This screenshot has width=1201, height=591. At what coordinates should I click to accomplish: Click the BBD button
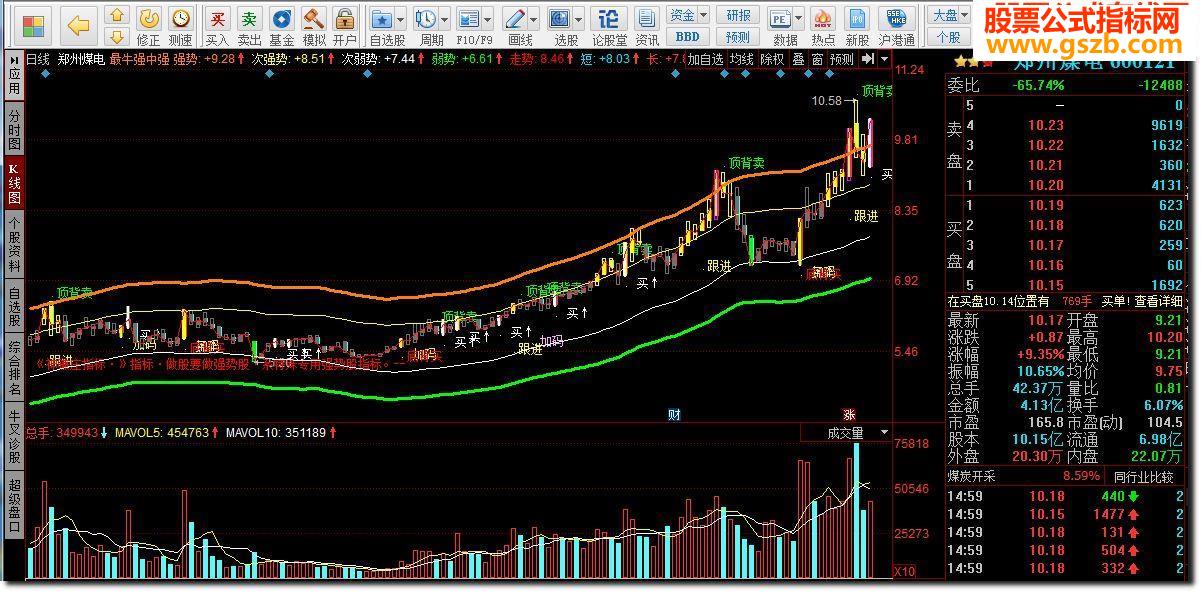pyautogui.click(x=687, y=37)
